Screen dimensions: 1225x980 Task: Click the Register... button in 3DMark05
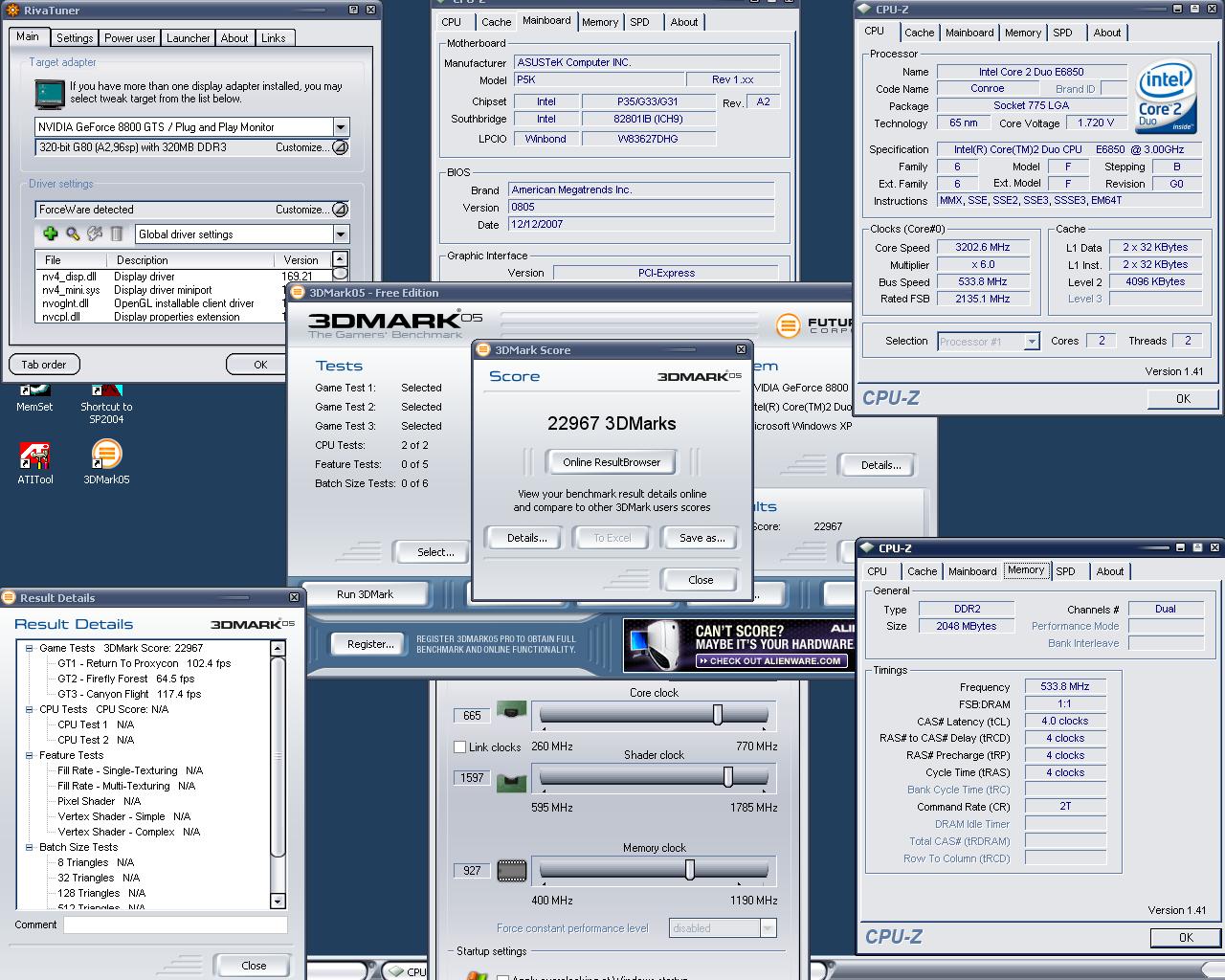[x=370, y=644]
